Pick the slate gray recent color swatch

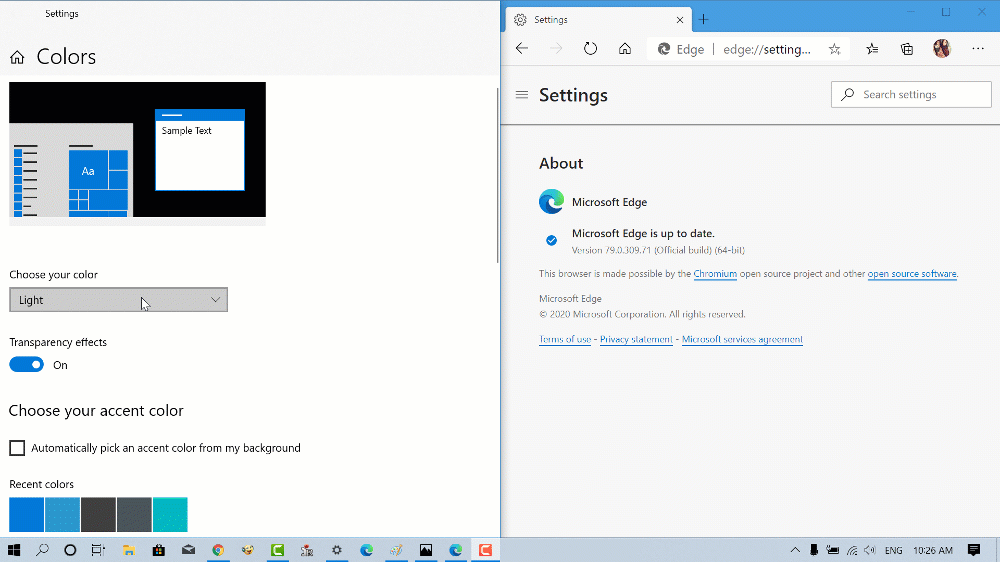134,514
